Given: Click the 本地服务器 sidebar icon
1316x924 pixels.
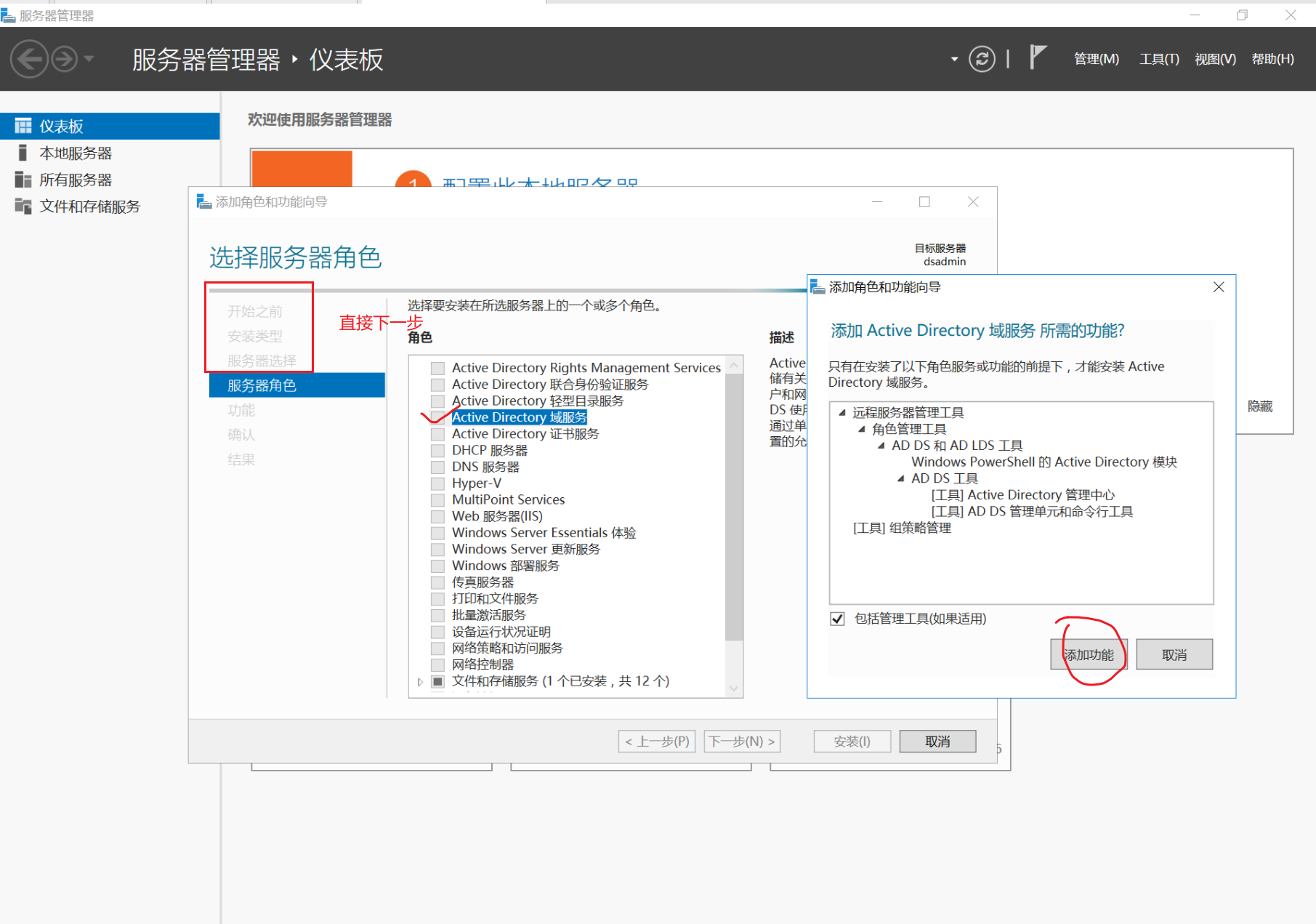Looking at the screenshot, I should pos(23,153).
